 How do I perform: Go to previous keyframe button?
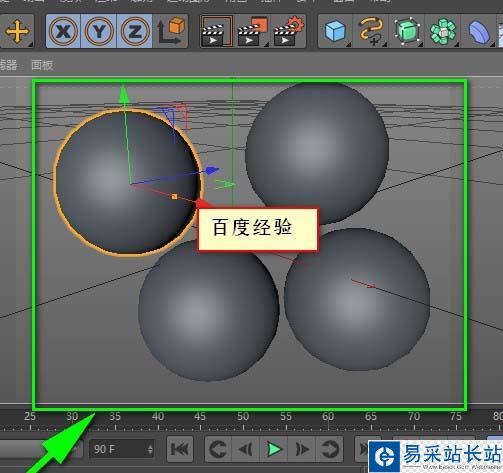pos(218,449)
